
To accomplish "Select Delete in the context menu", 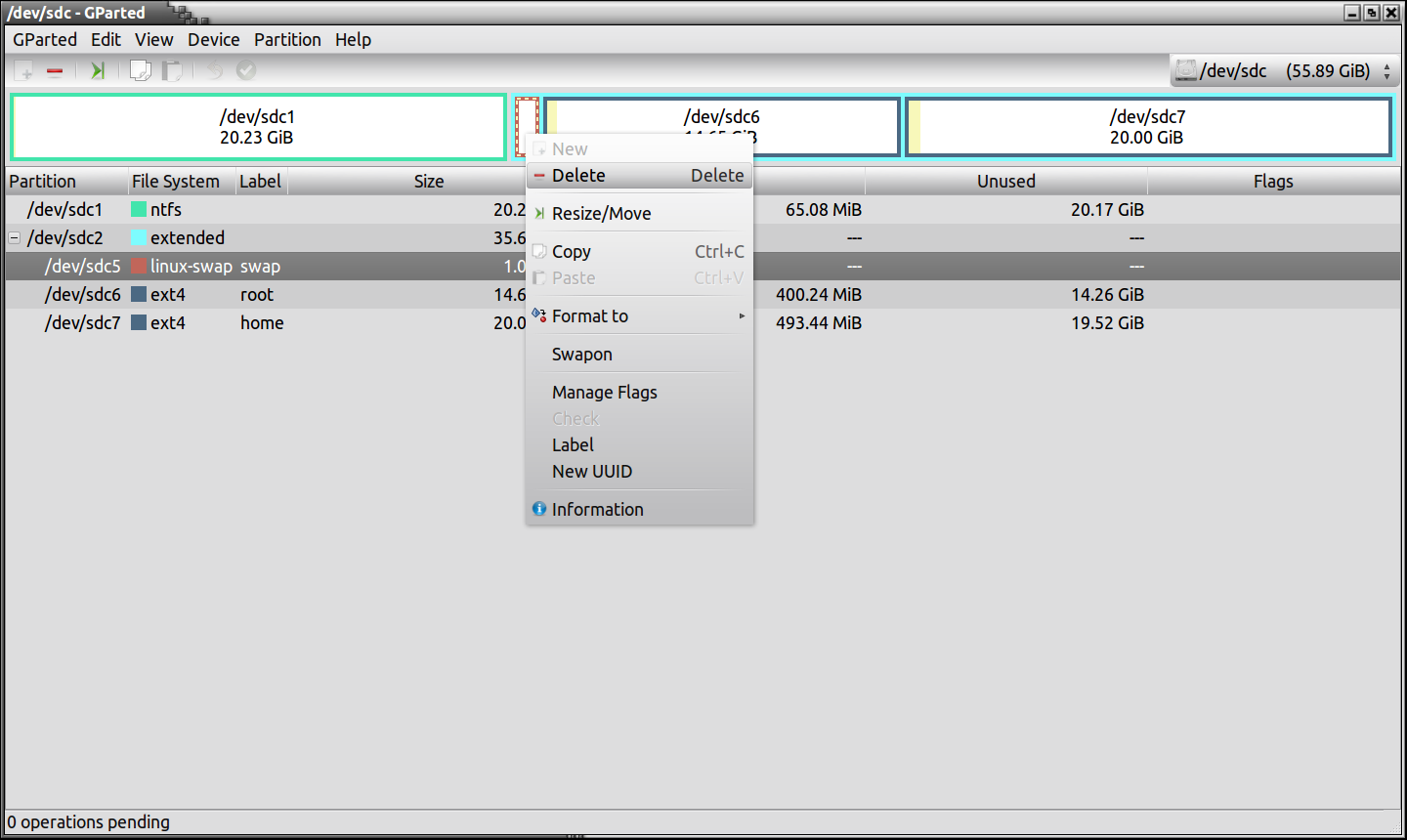I will tap(578, 175).
